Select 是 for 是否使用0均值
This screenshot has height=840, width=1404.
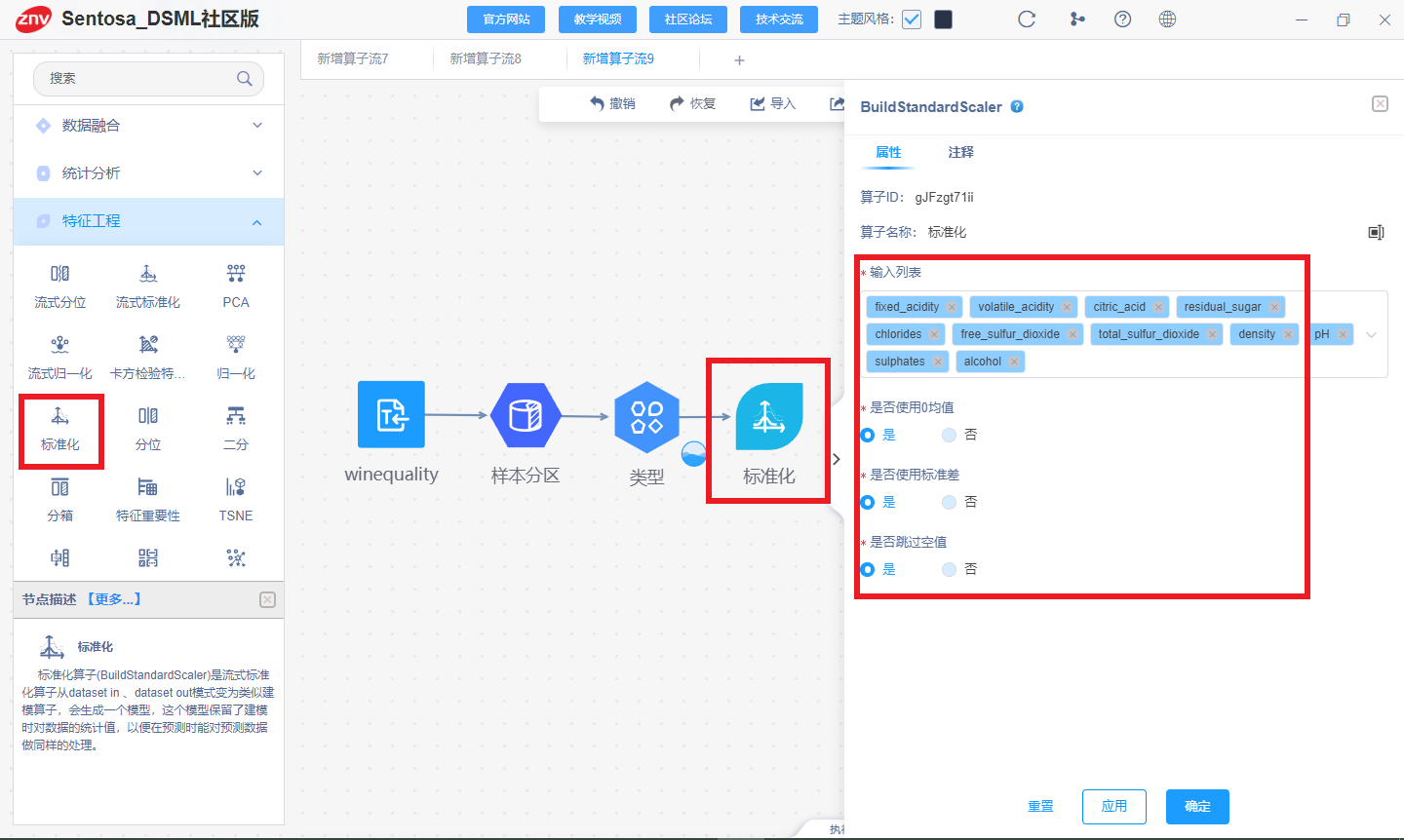click(x=868, y=435)
